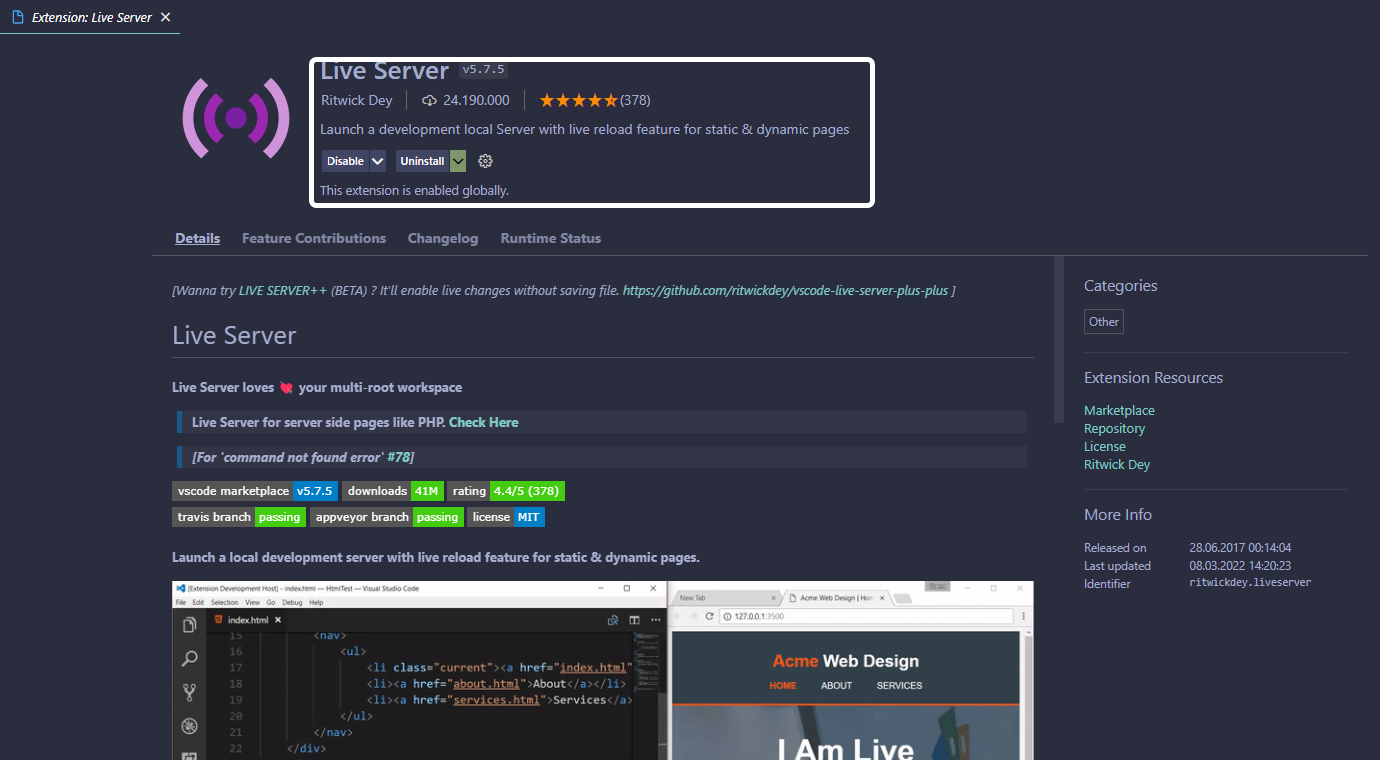Click the Live Server extension logo
This screenshot has width=1380, height=760.
236,118
